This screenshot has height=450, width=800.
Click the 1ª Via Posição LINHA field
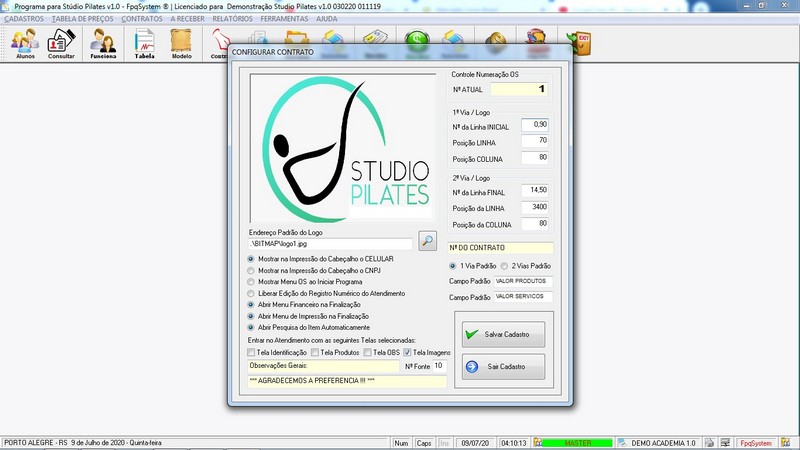click(535, 140)
